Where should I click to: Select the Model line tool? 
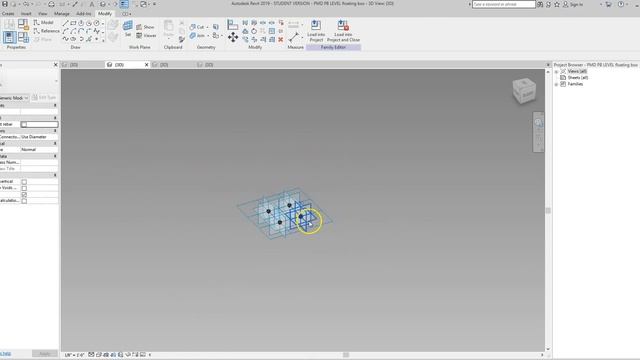[x=43, y=22]
